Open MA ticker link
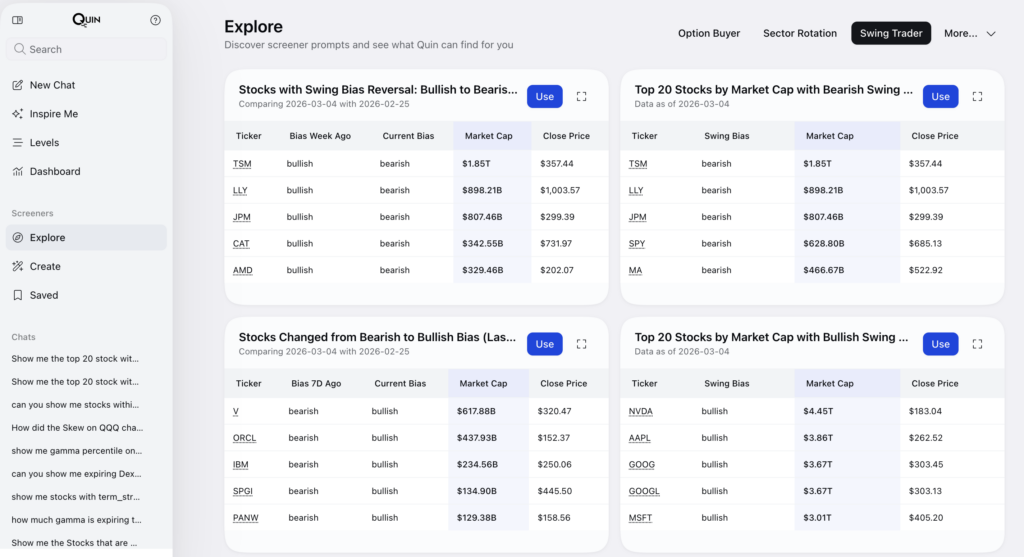The height and width of the screenshot is (557, 1024). point(635,270)
